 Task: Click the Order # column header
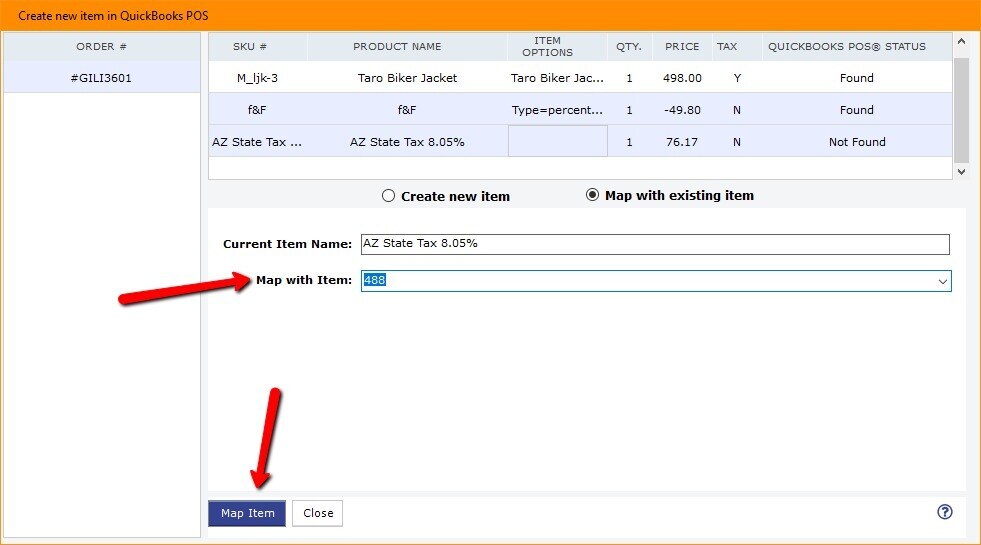click(101, 47)
